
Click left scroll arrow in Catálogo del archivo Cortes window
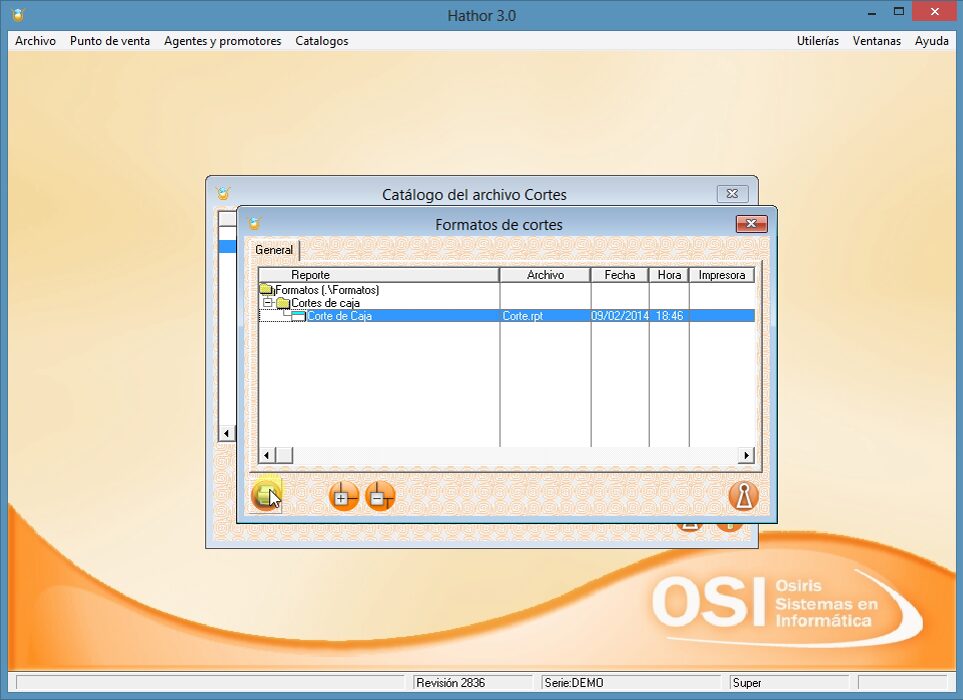pos(227,433)
